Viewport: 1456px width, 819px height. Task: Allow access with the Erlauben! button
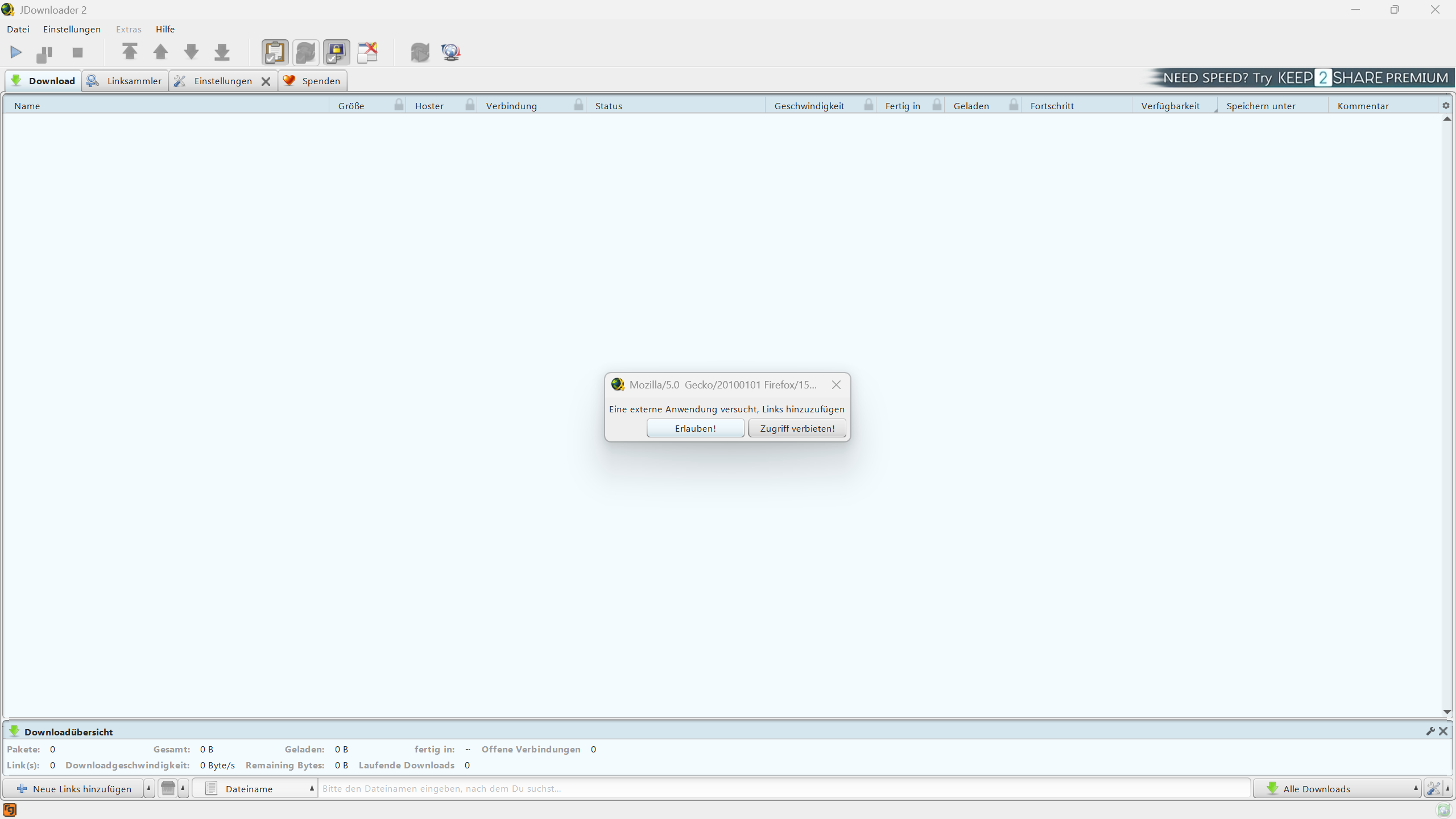point(695,428)
